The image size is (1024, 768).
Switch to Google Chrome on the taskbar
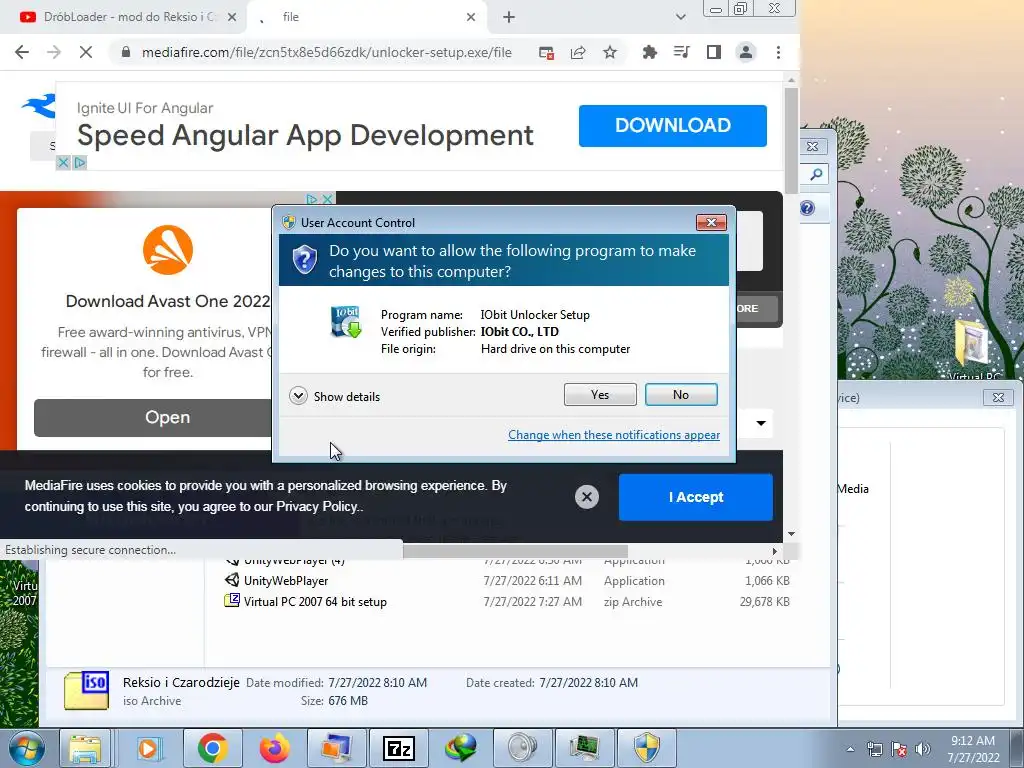(x=212, y=748)
